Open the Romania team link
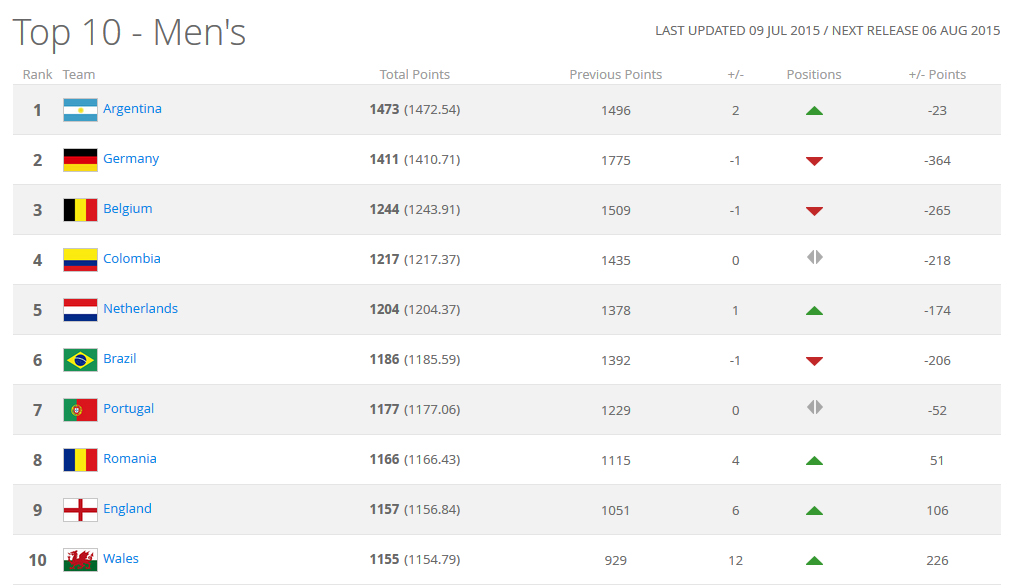 point(130,459)
